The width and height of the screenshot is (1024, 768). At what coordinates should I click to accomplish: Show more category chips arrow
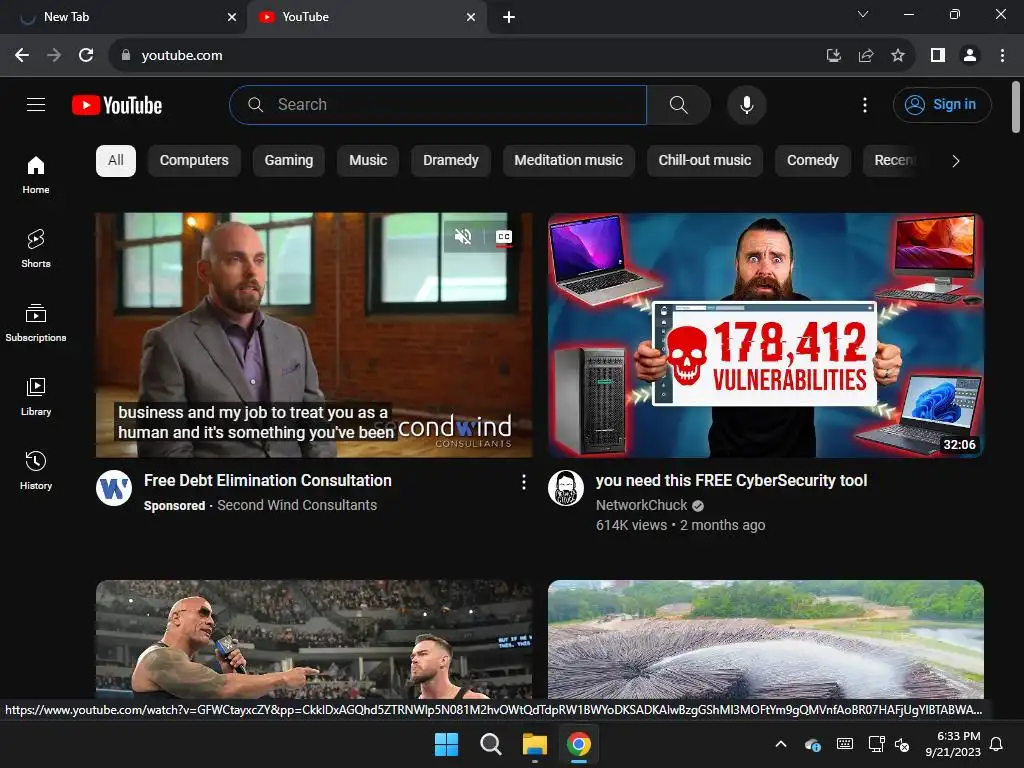click(x=955, y=161)
